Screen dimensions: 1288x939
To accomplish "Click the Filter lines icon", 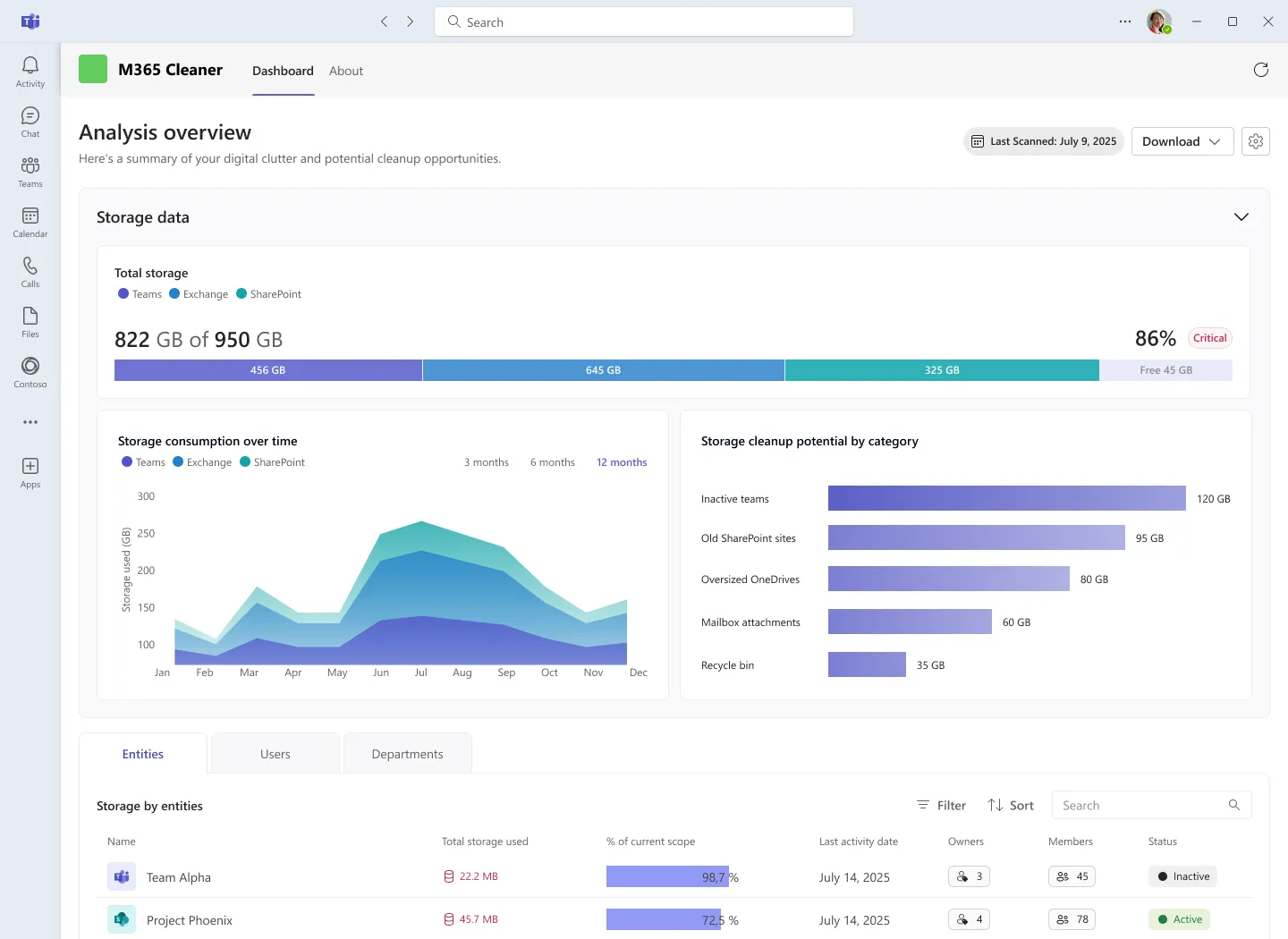I will (x=923, y=805).
